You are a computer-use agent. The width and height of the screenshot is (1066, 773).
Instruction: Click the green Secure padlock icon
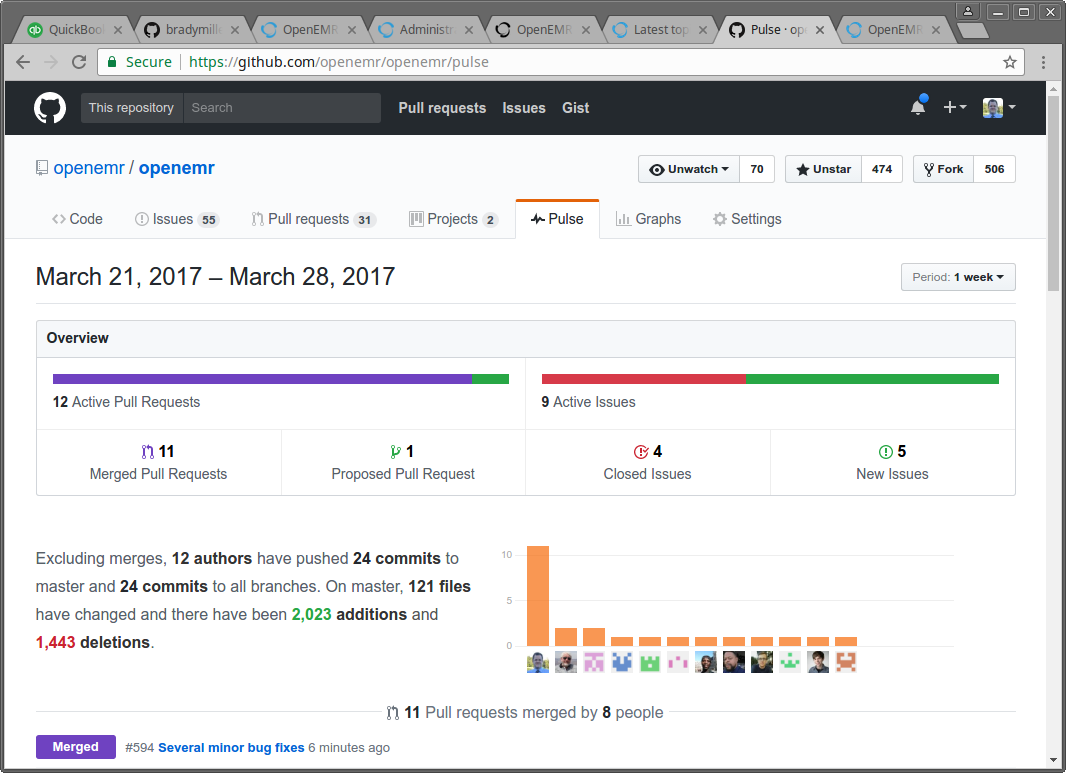pyautogui.click(x=111, y=62)
